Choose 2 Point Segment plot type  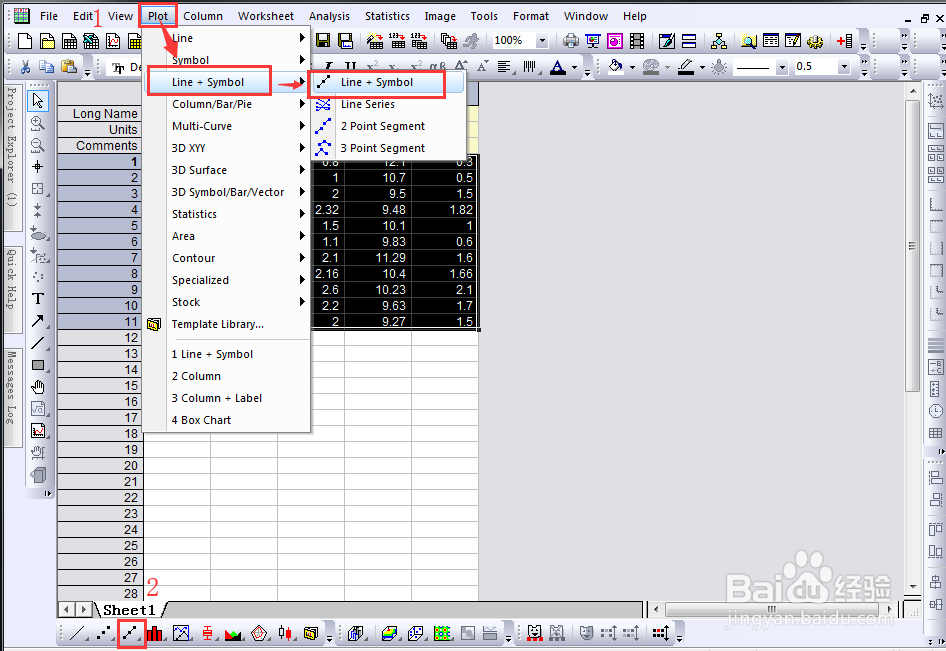click(389, 126)
